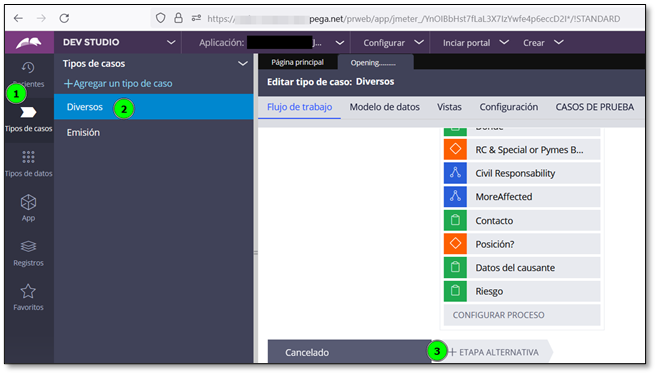Click green clipboard icon of Riesgo

click(455, 291)
